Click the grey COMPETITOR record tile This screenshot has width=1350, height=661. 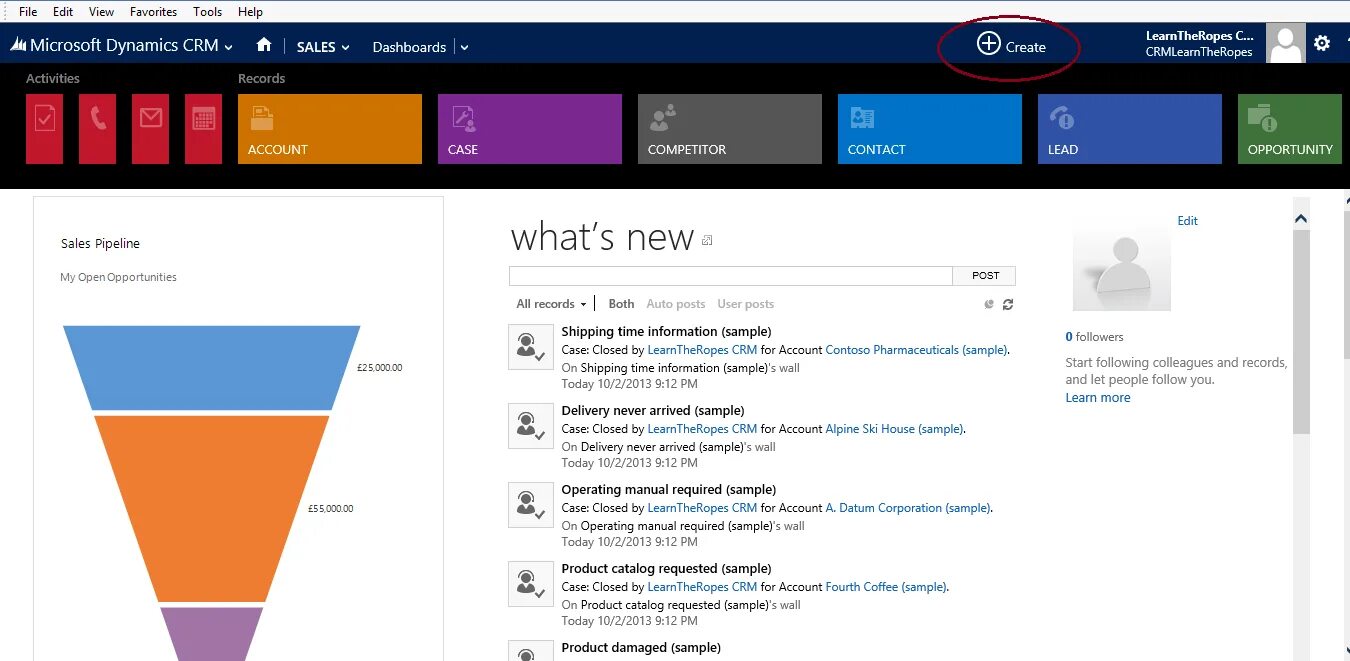coord(730,129)
